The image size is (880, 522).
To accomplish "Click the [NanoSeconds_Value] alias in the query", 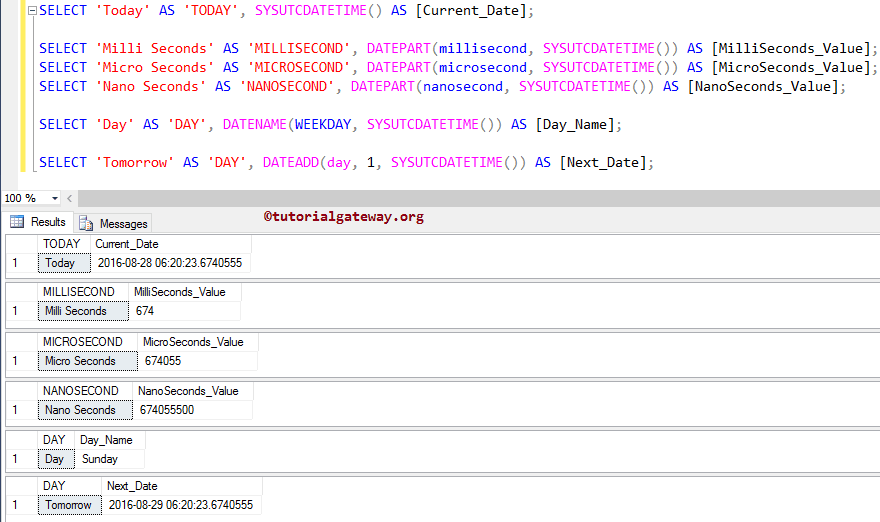I will tap(763, 87).
